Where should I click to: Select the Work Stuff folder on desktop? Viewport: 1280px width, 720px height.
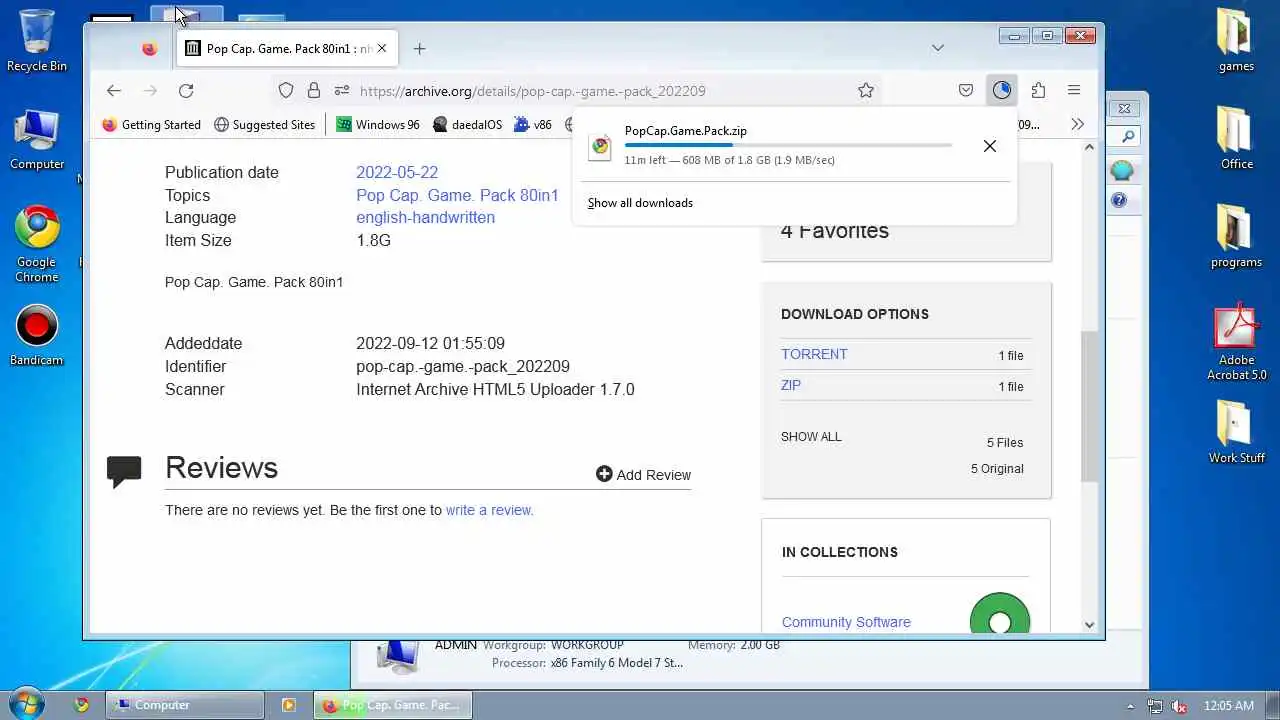(x=1236, y=432)
